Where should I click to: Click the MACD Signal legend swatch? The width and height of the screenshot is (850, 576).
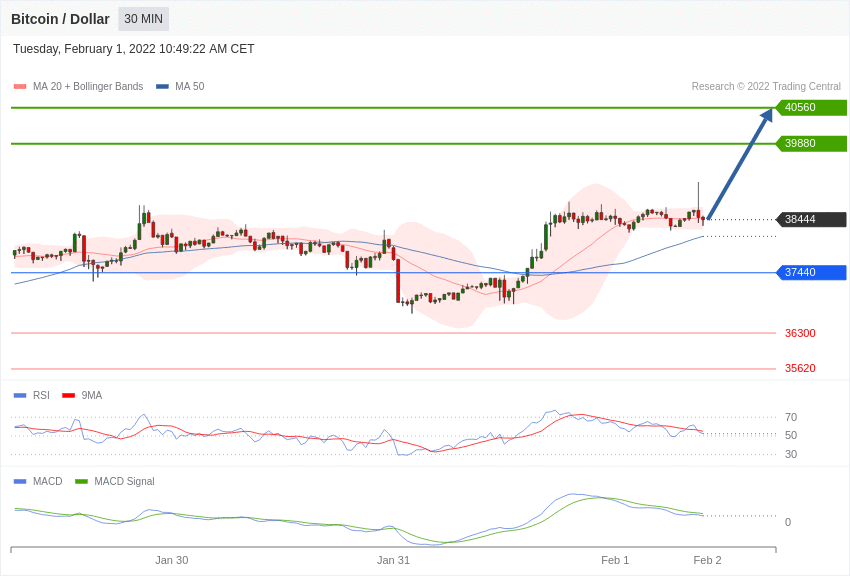(x=81, y=481)
